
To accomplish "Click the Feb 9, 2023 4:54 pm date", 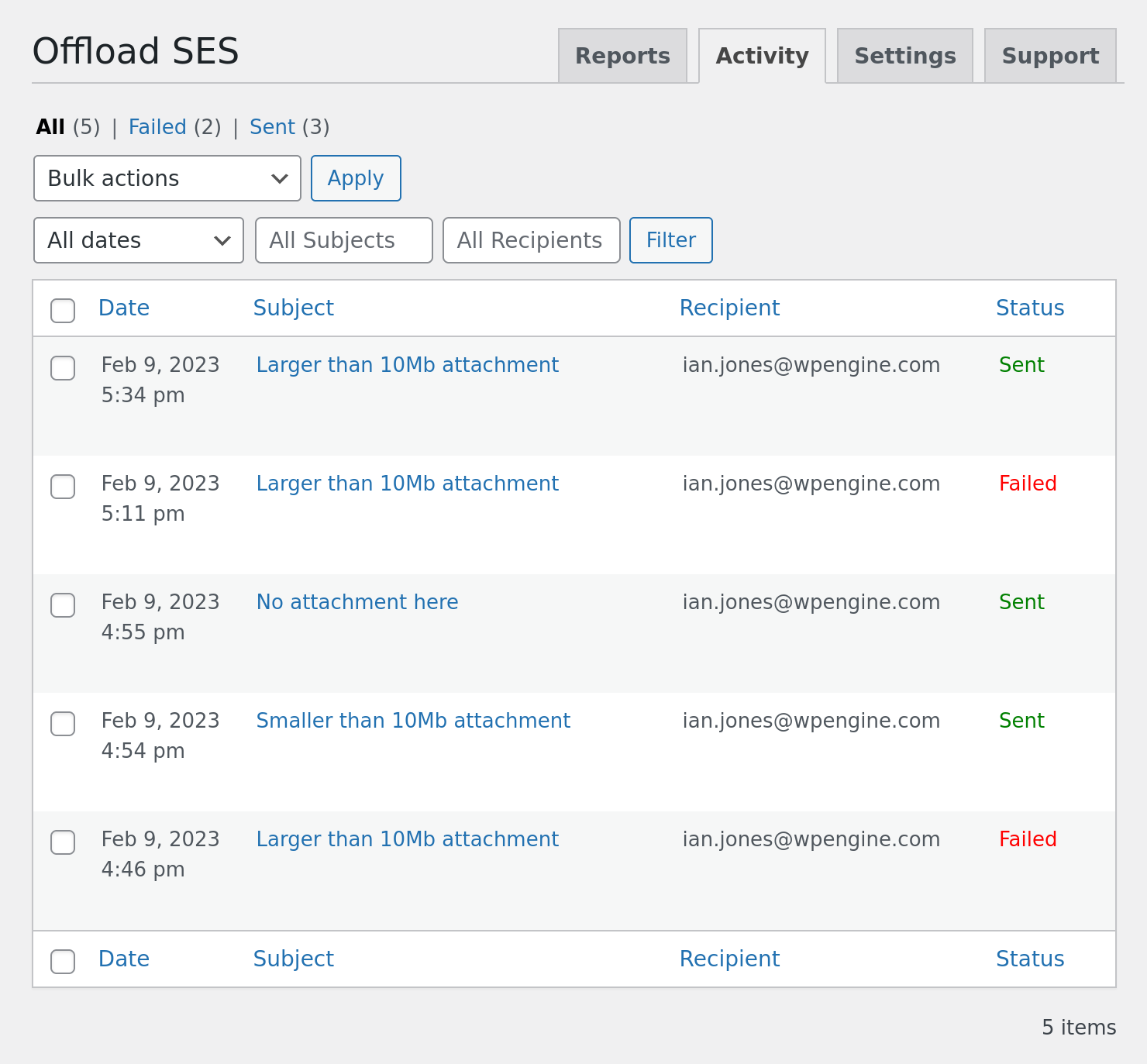I will pos(160,735).
